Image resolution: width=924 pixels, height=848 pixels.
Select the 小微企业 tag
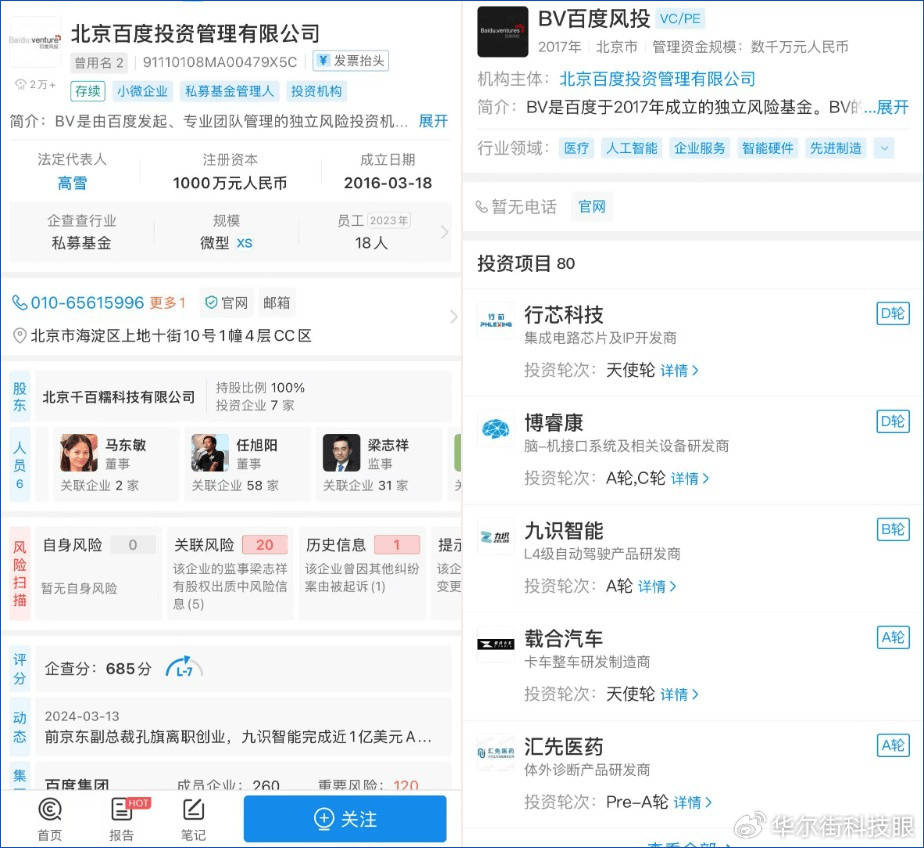coord(142,91)
